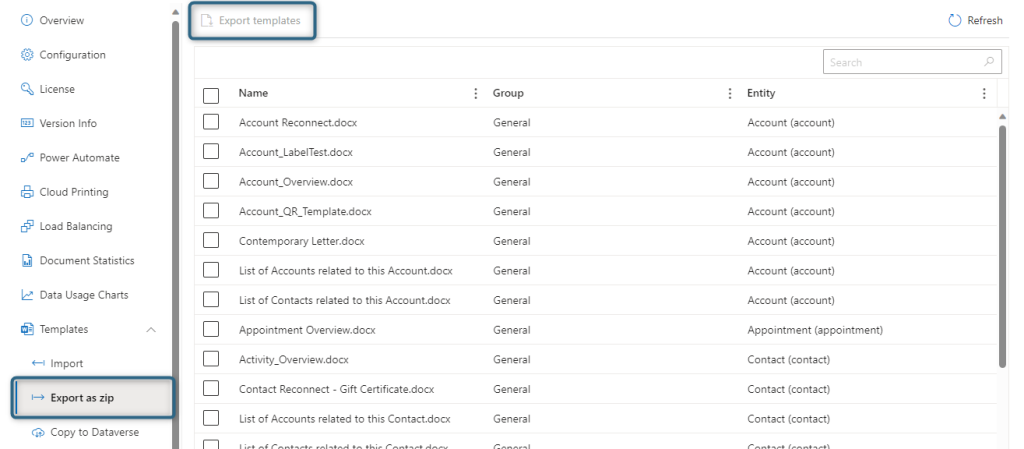Click General group cell of Account Reconnect.docx
1024x449 pixels.
pos(511,122)
